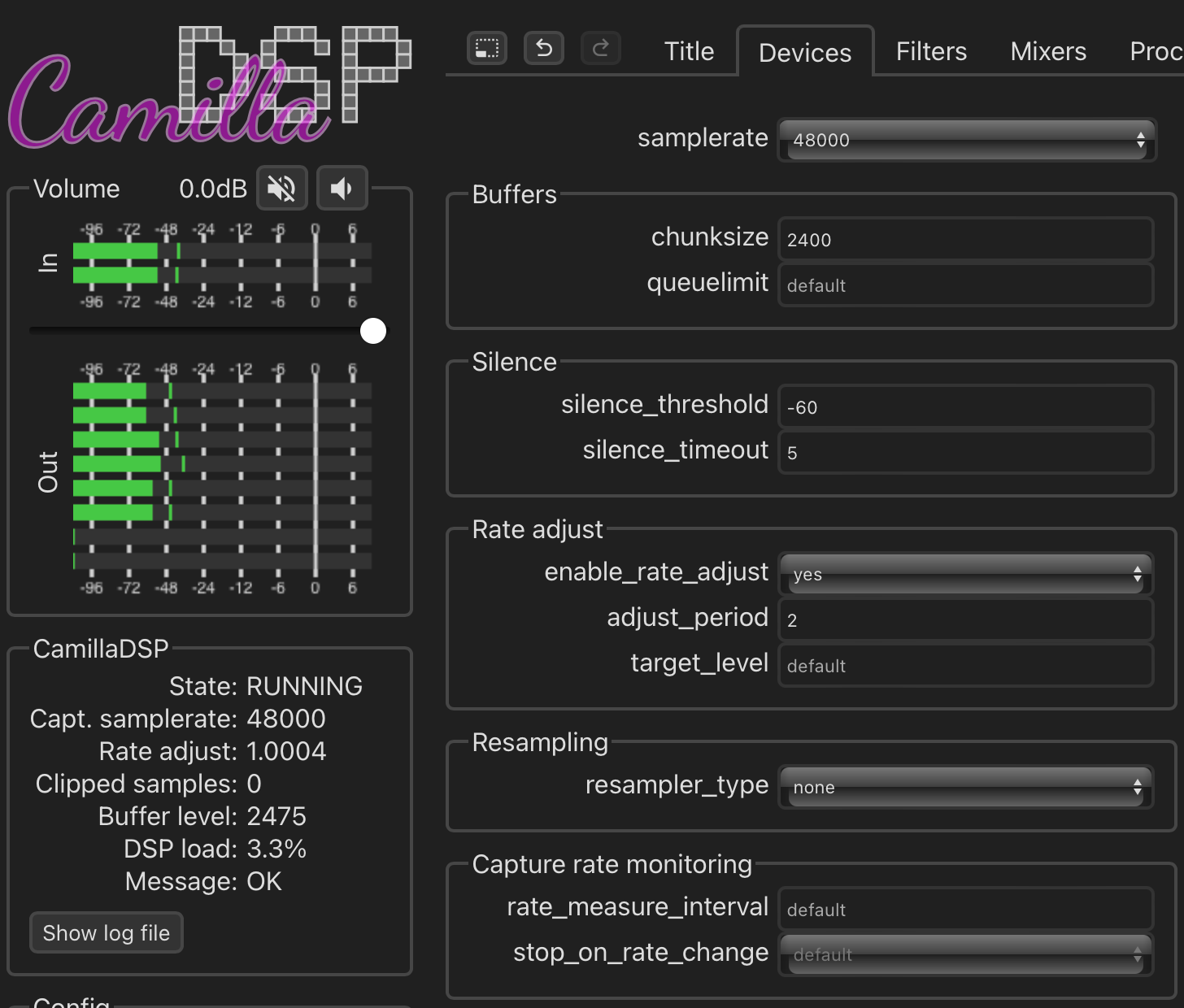Click the mute volume icon
This screenshot has width=1184, height=1008.
[282, 189]
